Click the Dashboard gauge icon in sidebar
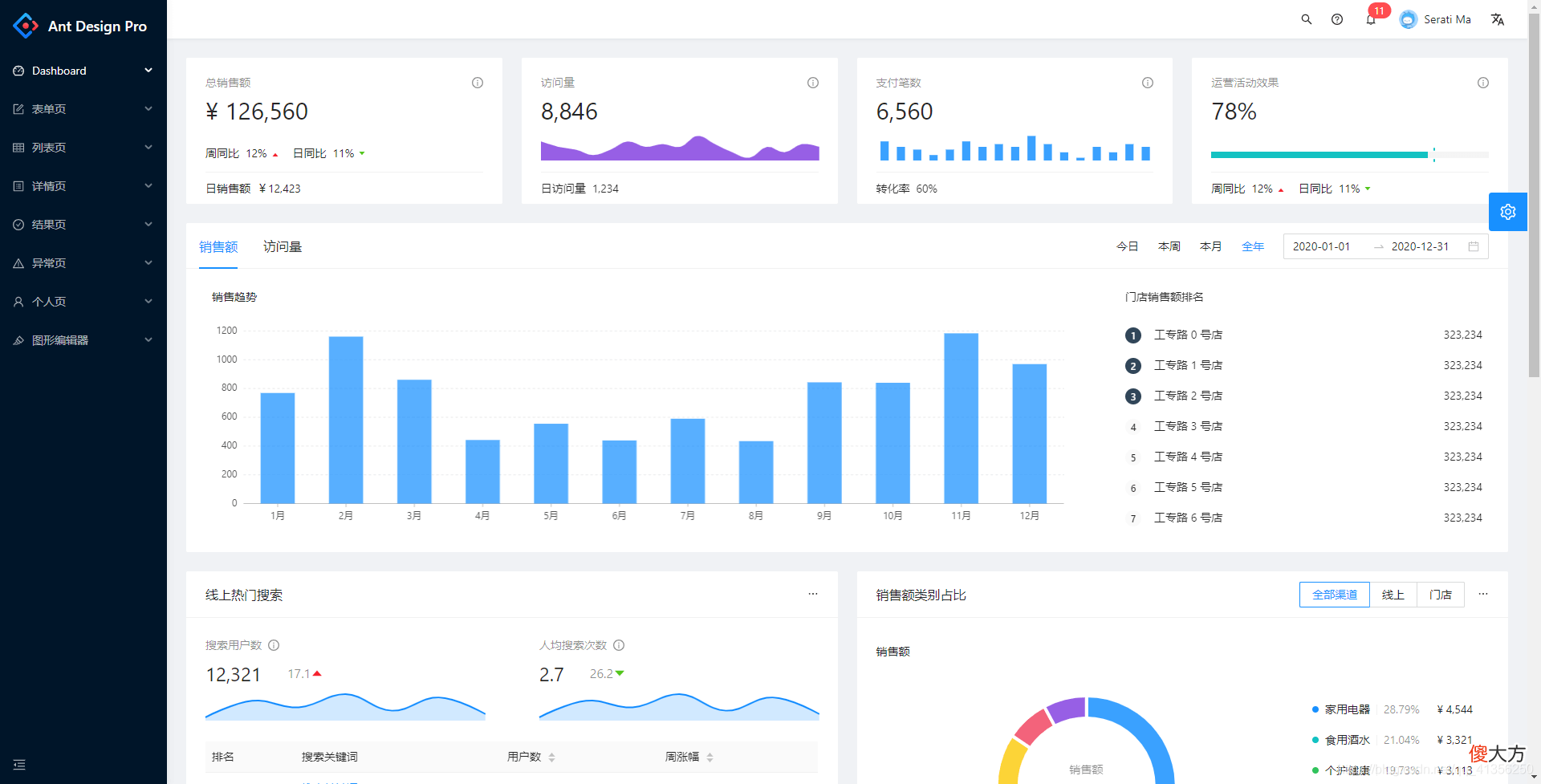The image size is (1541, 784). tap(18, 71)
